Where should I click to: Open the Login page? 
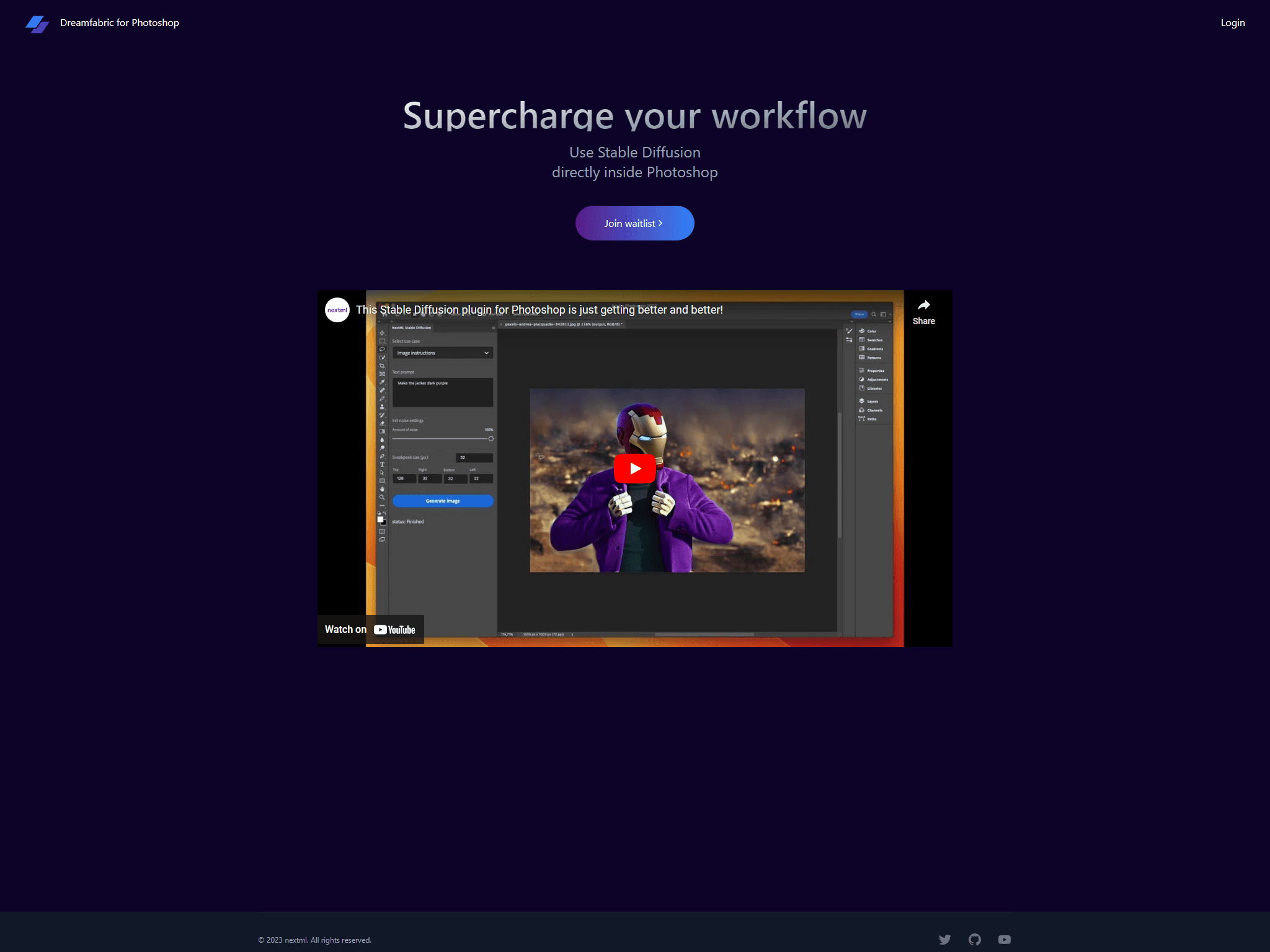coord(1232,23)
